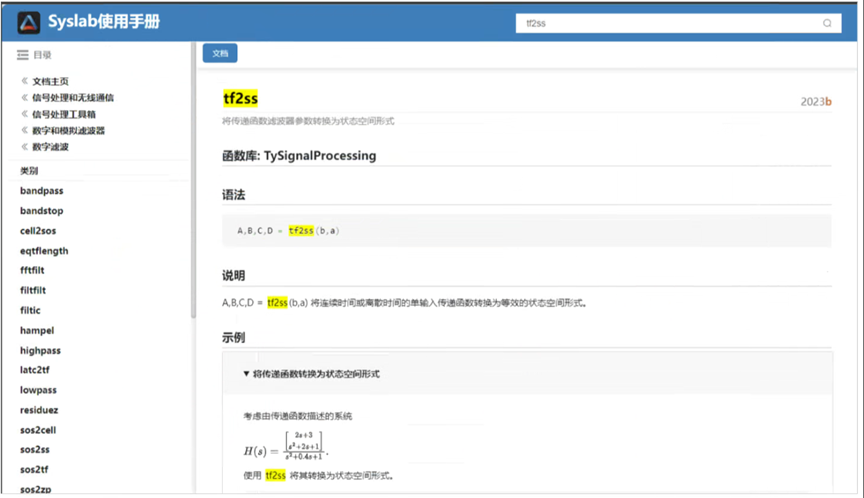The image size is (864, 498).
Task: Click the Syslab使用手册 title
Action: click(104, 22)
